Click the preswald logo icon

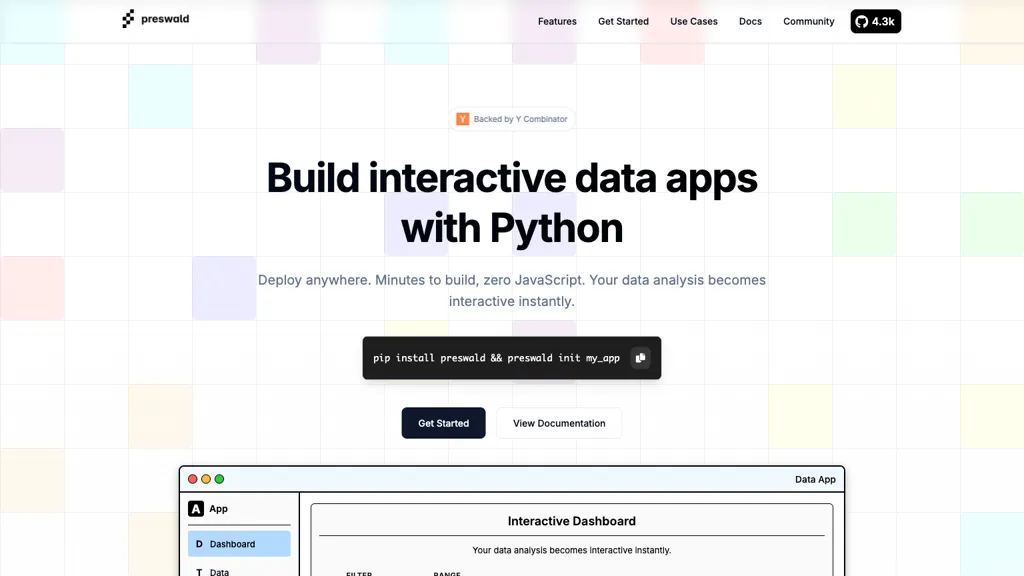(128, 19)
